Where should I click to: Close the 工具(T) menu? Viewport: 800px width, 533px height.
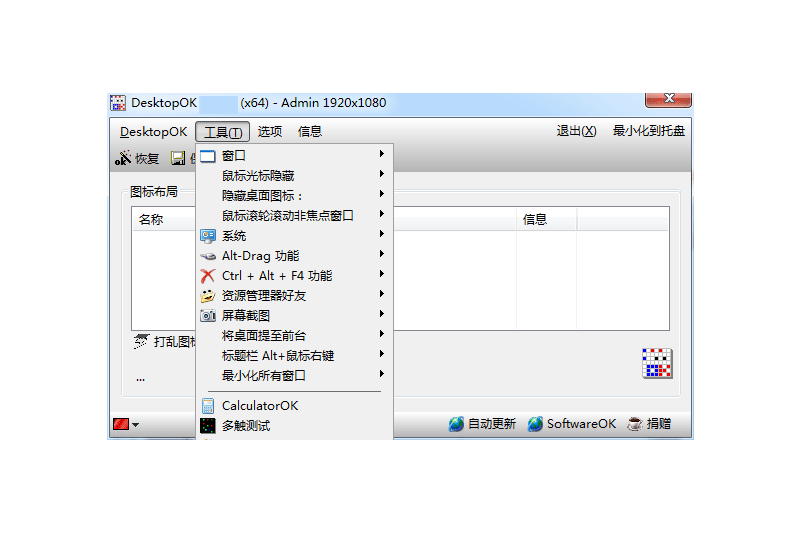coord(222,132)
